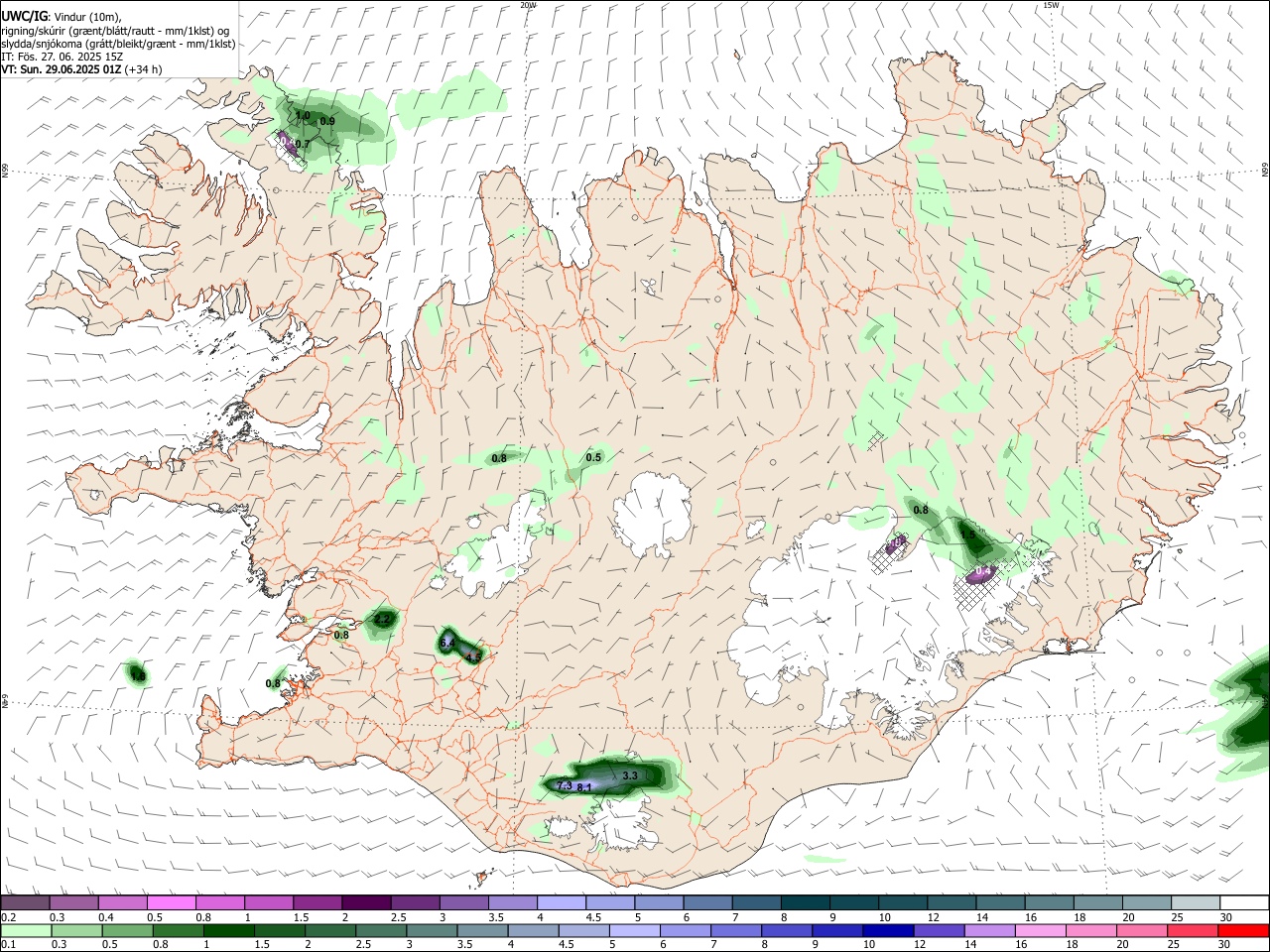Image resolution: width=1270 pixels, height=952 pixels.
Task: Select the light gray 25 swatch, upper legend row
Action: coord(1194,903)
